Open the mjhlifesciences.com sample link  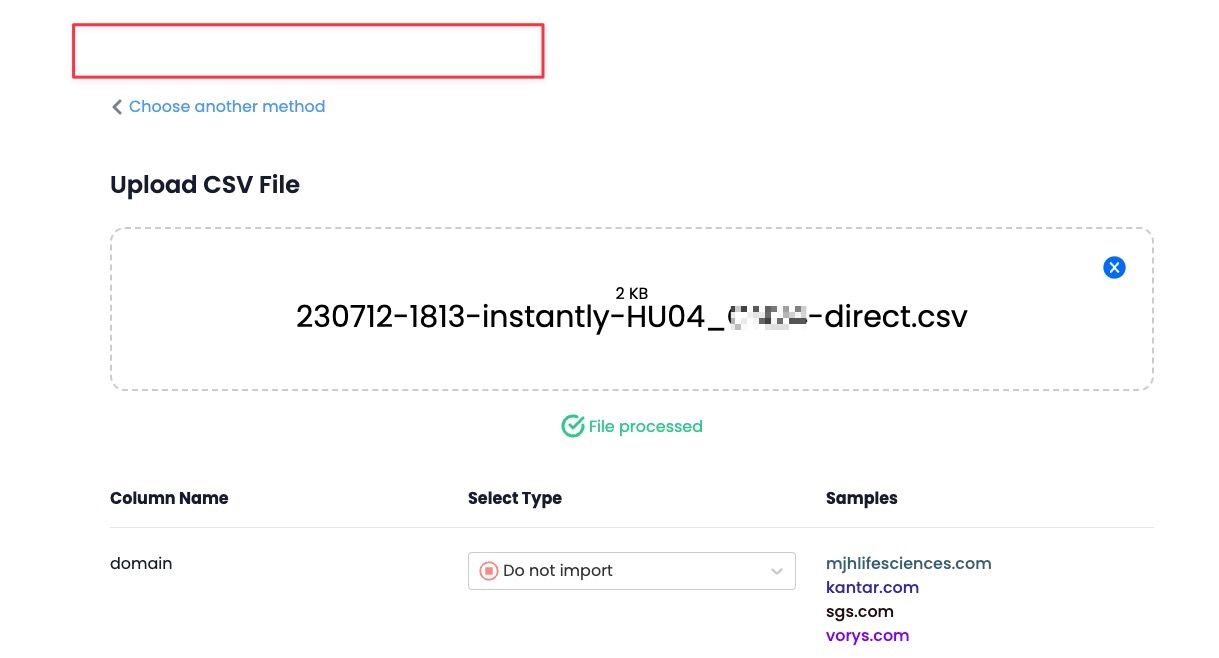(908, 564)
